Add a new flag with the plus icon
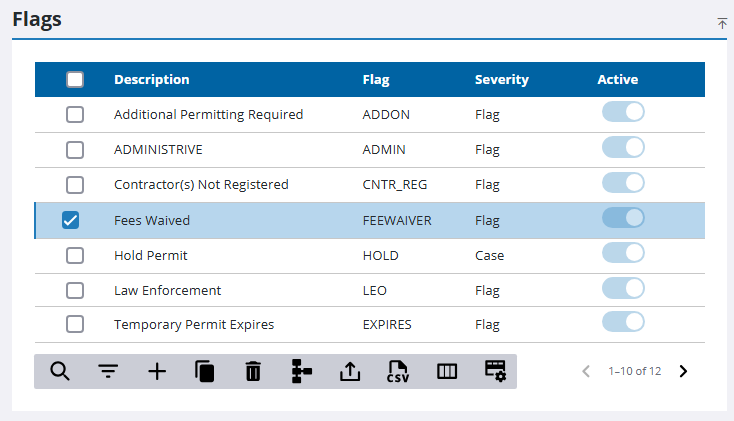Screen dimensions: 734x421 point(157,371)
